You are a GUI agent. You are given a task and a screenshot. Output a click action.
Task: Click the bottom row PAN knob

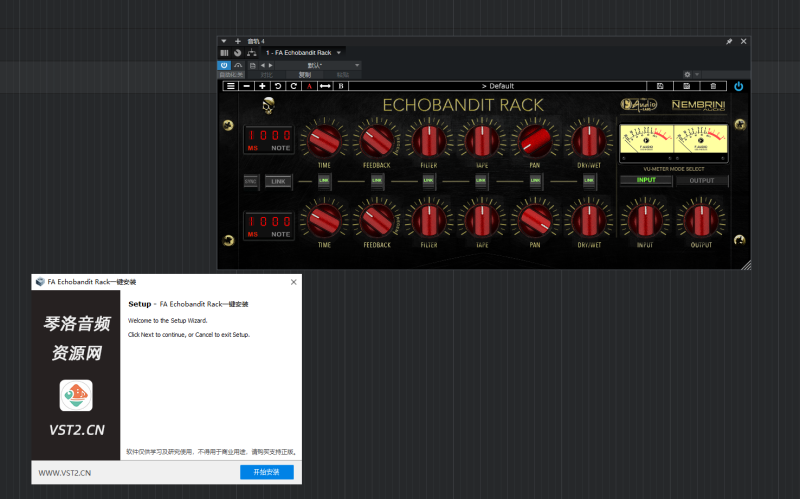click(x=535, y=220)
